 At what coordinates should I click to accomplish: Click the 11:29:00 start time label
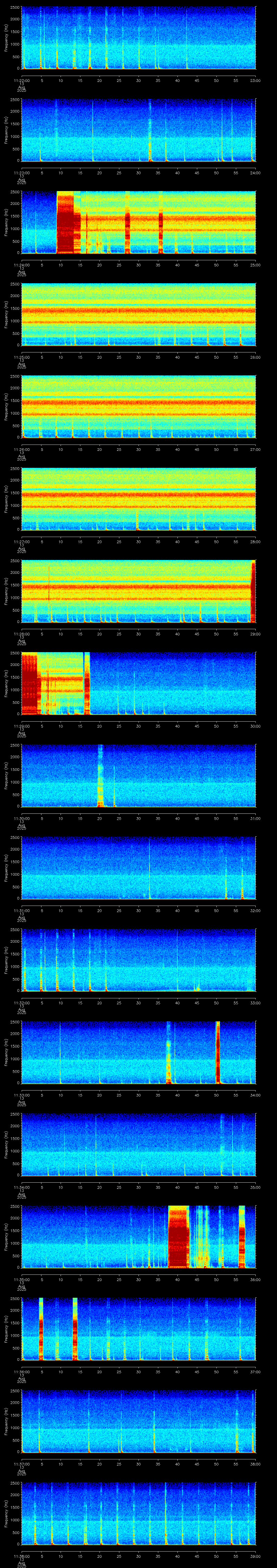pyautogui.click(x=21, y=726)
